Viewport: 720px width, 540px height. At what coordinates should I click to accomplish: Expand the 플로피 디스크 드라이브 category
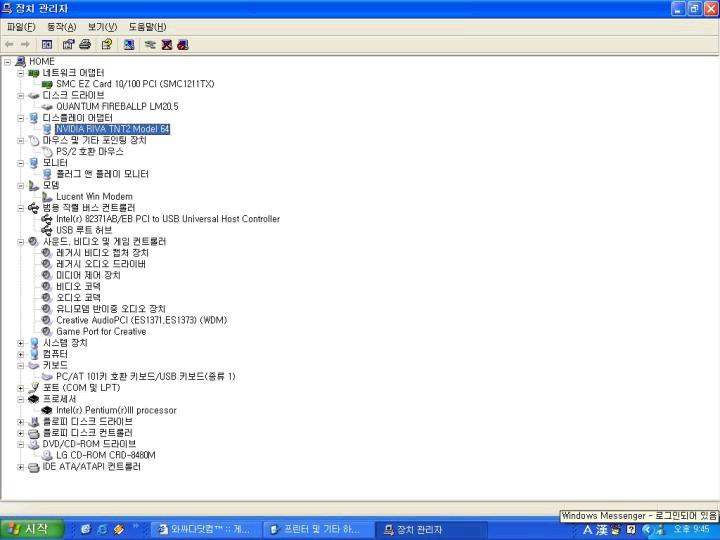(x=21, y=422)
